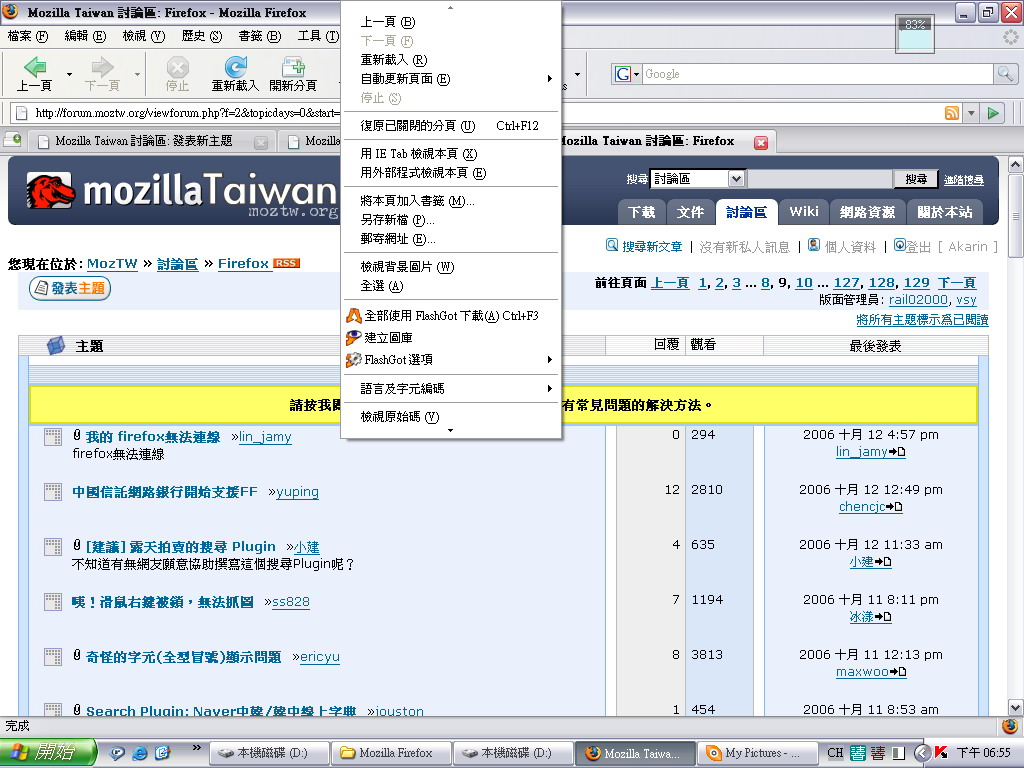Switch to the Wiki site navigation tab
This screenshot has height=768, width=1024.
tap(803, 211)
